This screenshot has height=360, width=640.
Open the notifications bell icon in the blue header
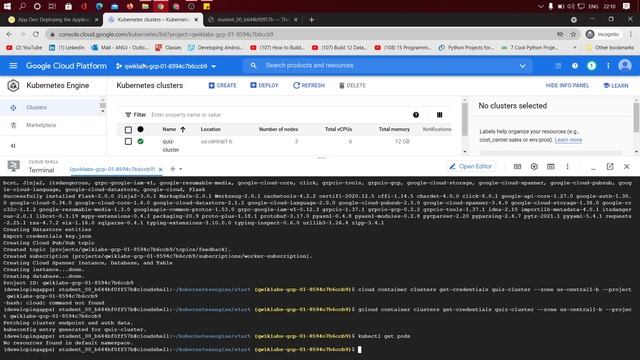[591, 66]
